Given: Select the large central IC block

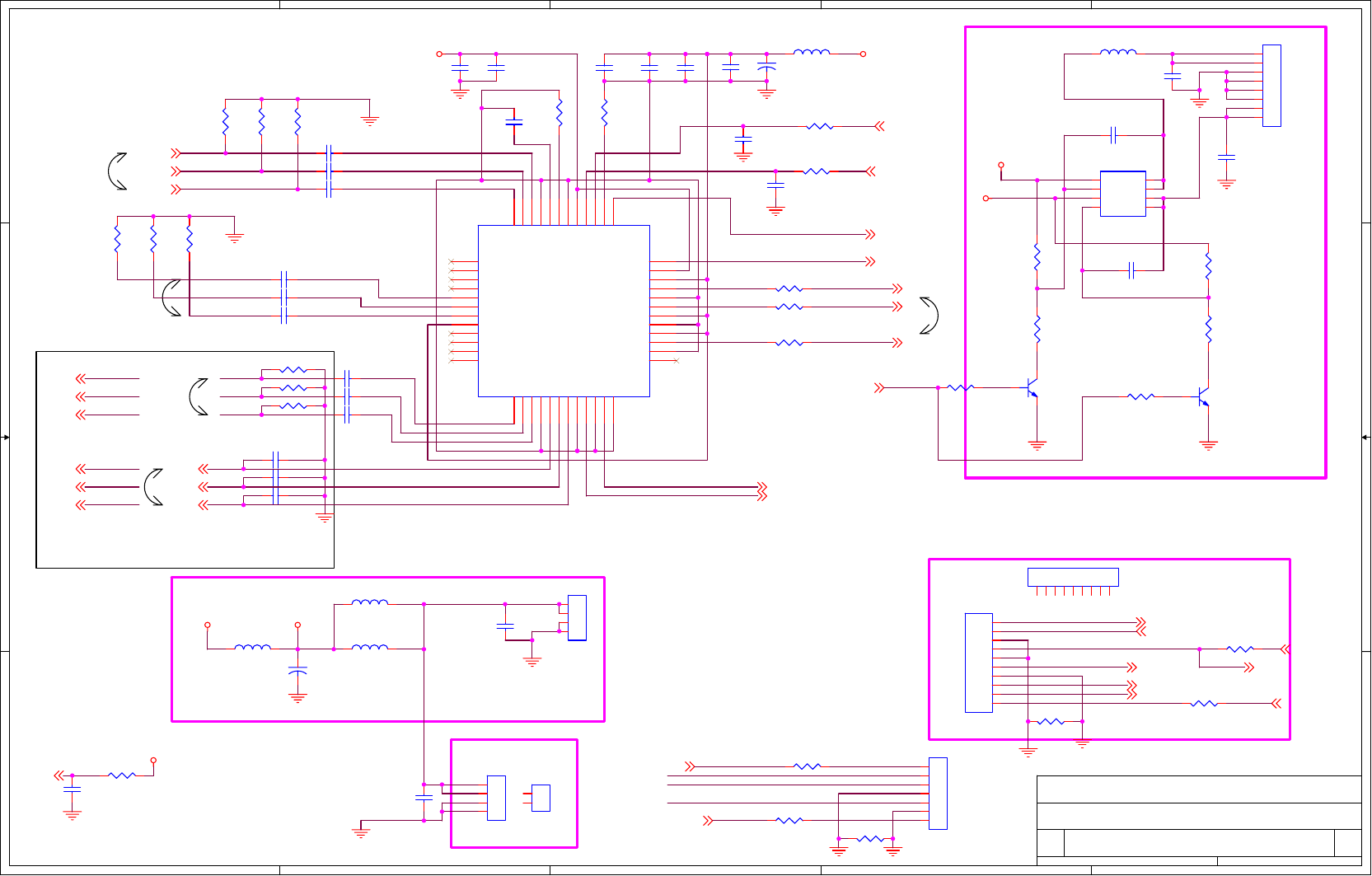Looking at the screenshot, I should 564,311.
